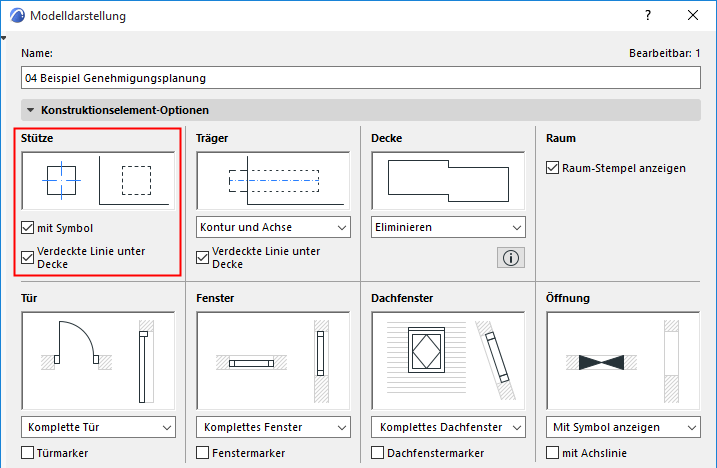Image resolution: width=717 pixels, height=468 pixels.
Task: Click the Dachfenster skylight preview image
Action: click(x=447, y=360)
